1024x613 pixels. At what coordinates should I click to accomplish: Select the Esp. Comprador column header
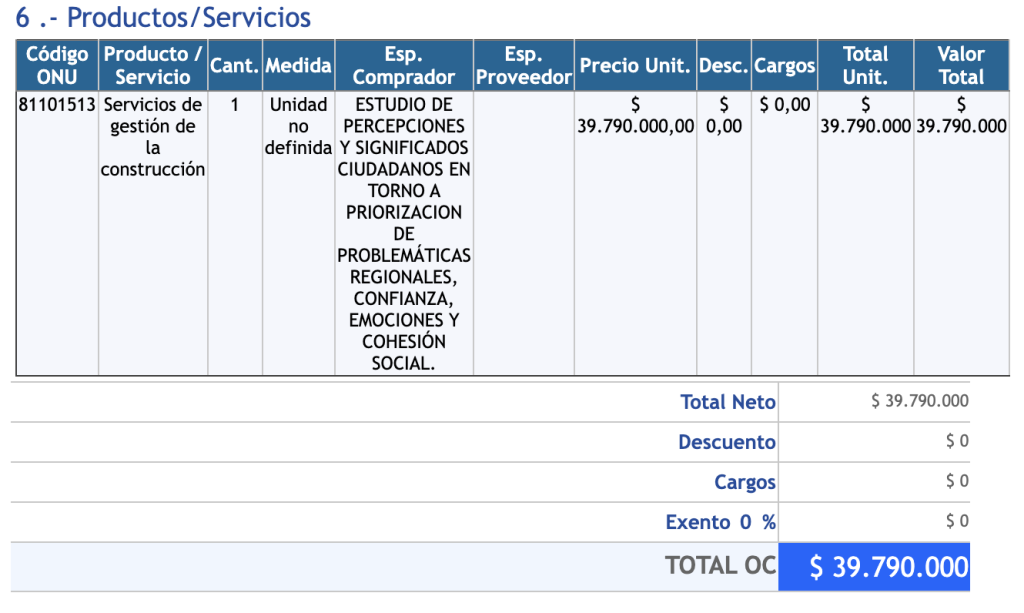point(404,65)
